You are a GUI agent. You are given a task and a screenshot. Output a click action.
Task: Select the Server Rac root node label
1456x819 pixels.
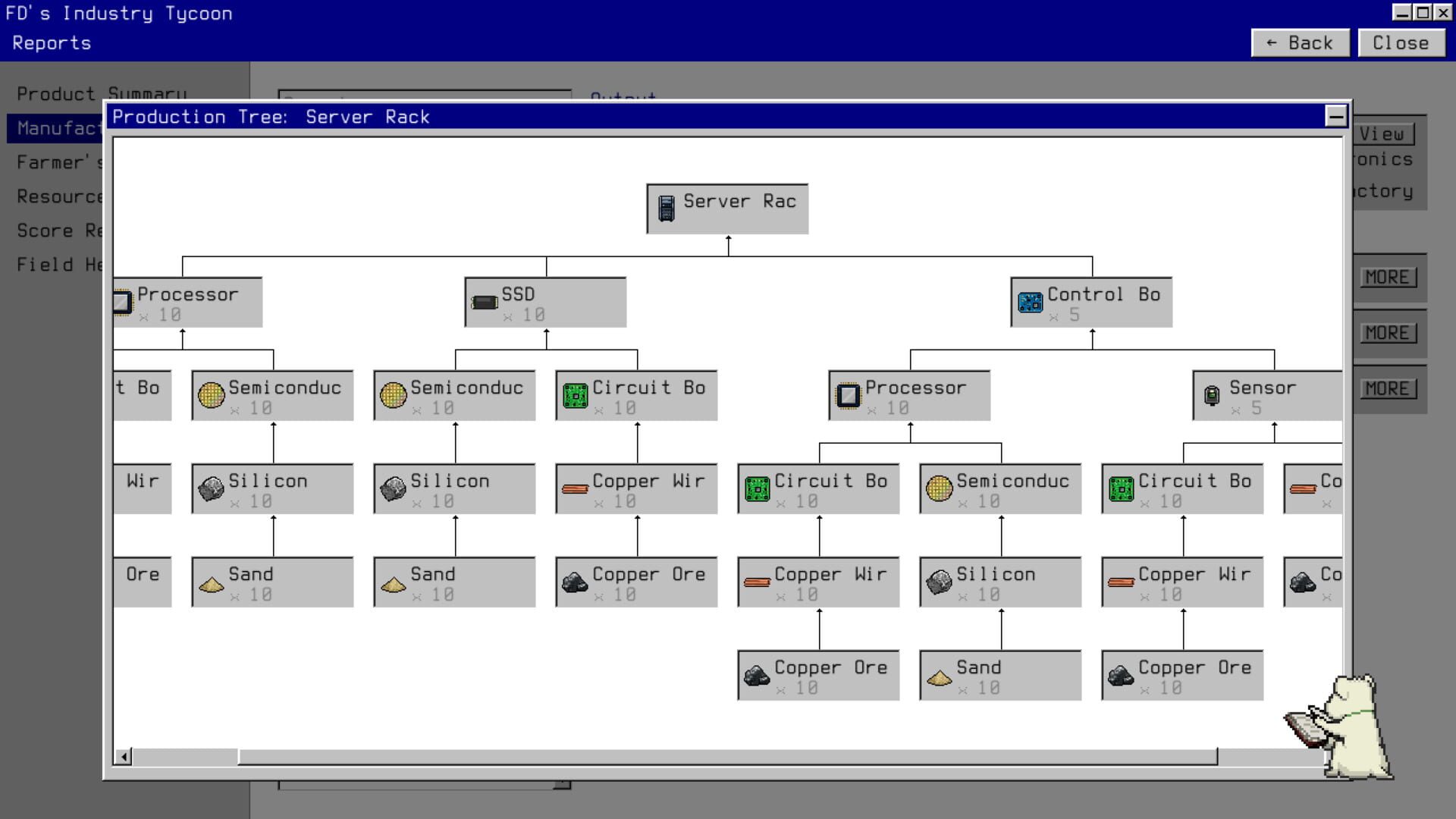pos(739,201)
